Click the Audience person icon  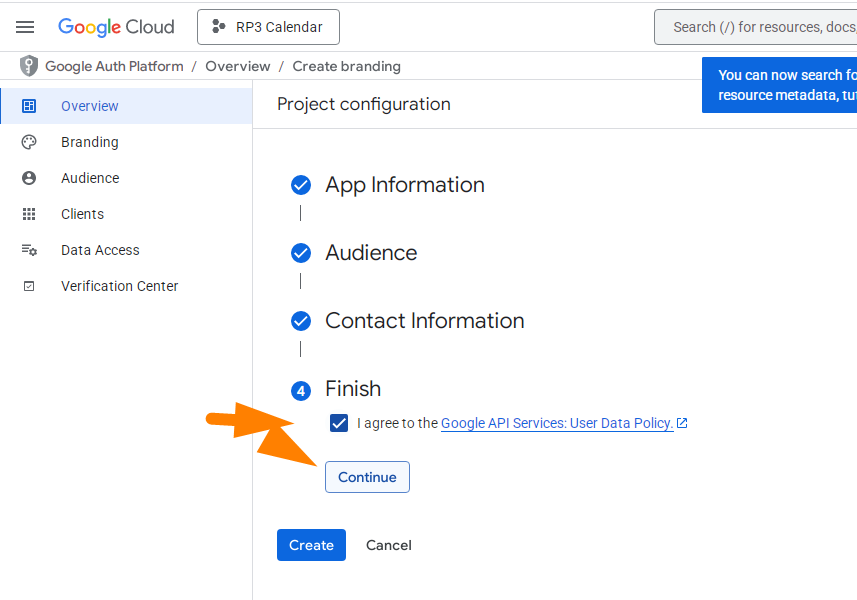click(x=29, y=178)
